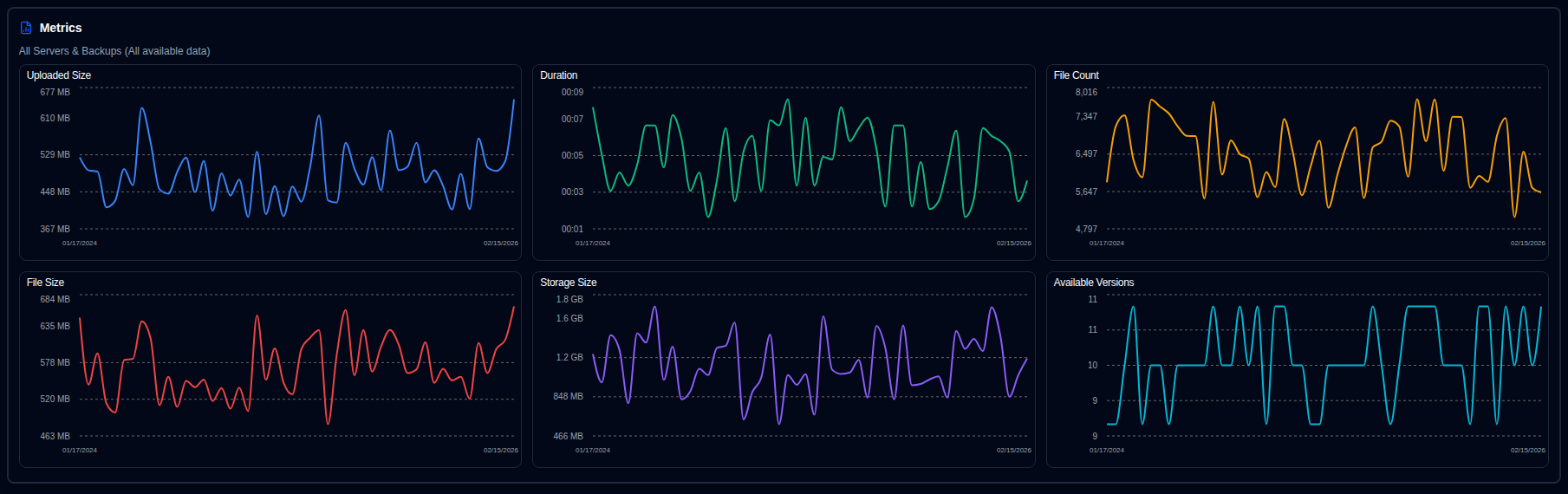Click the 677 MB axis label
The height and width of the screenshot is (494, 1568).
tap(55, 92)
